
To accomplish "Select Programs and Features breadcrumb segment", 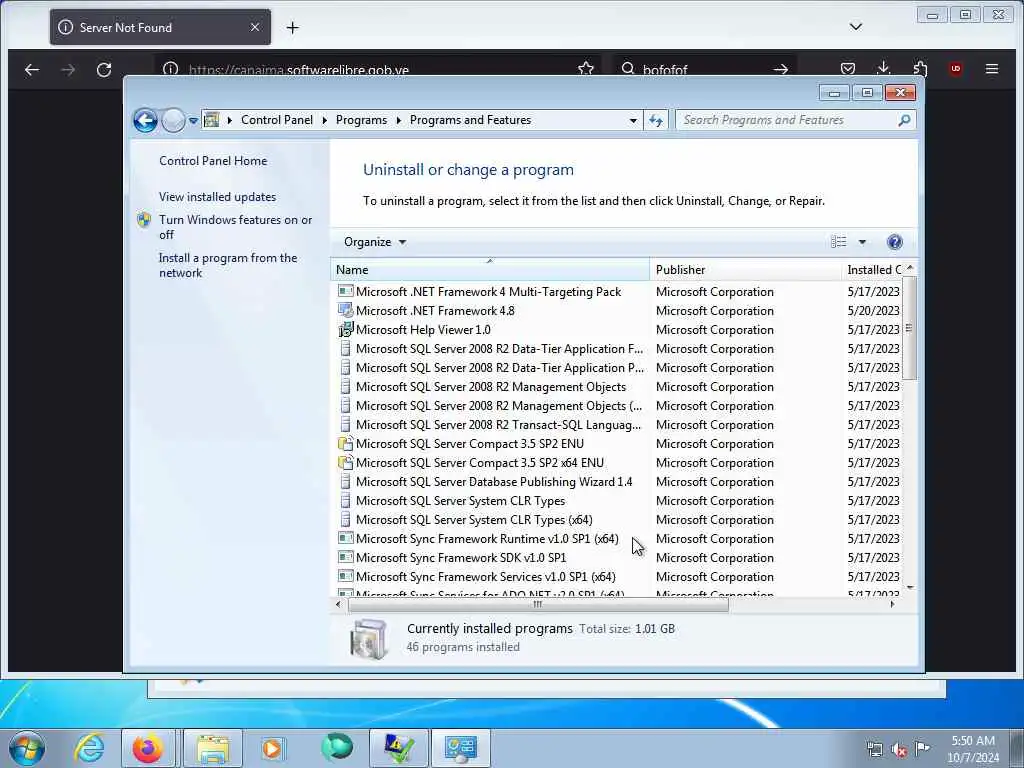I will pyautogui.click(x=470, y=120).
